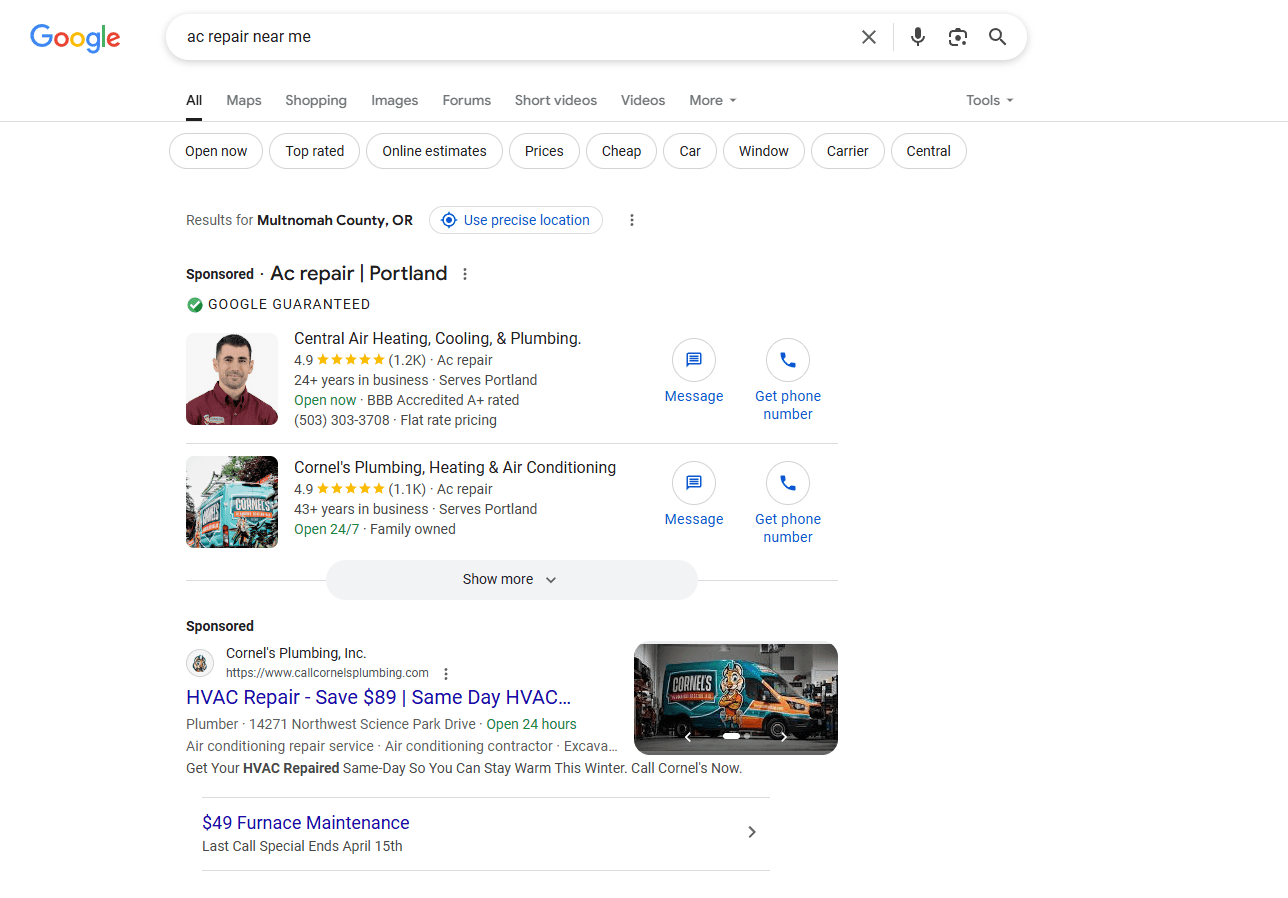Click 14271 Northwest Science Park Drive address
The width and height of the screenshot is (1288, 898).
[362, 724]
